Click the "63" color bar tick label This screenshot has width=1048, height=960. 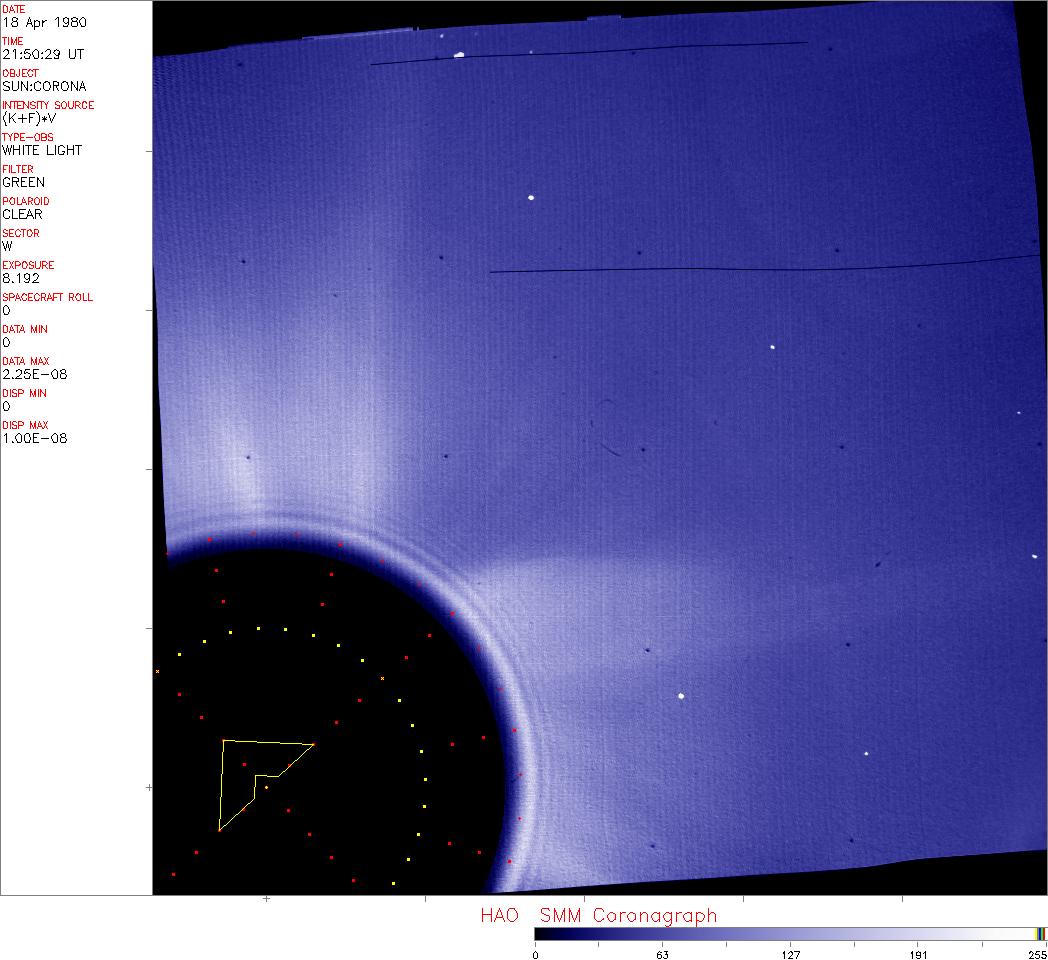(x=661, y=954)
